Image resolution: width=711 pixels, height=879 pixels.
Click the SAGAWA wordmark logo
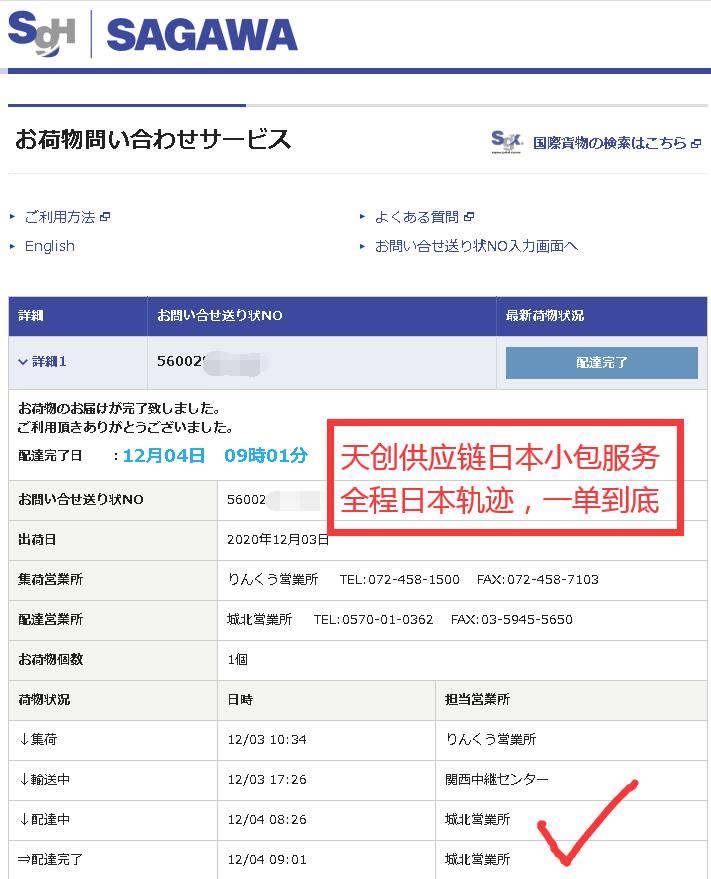[201, 35]
